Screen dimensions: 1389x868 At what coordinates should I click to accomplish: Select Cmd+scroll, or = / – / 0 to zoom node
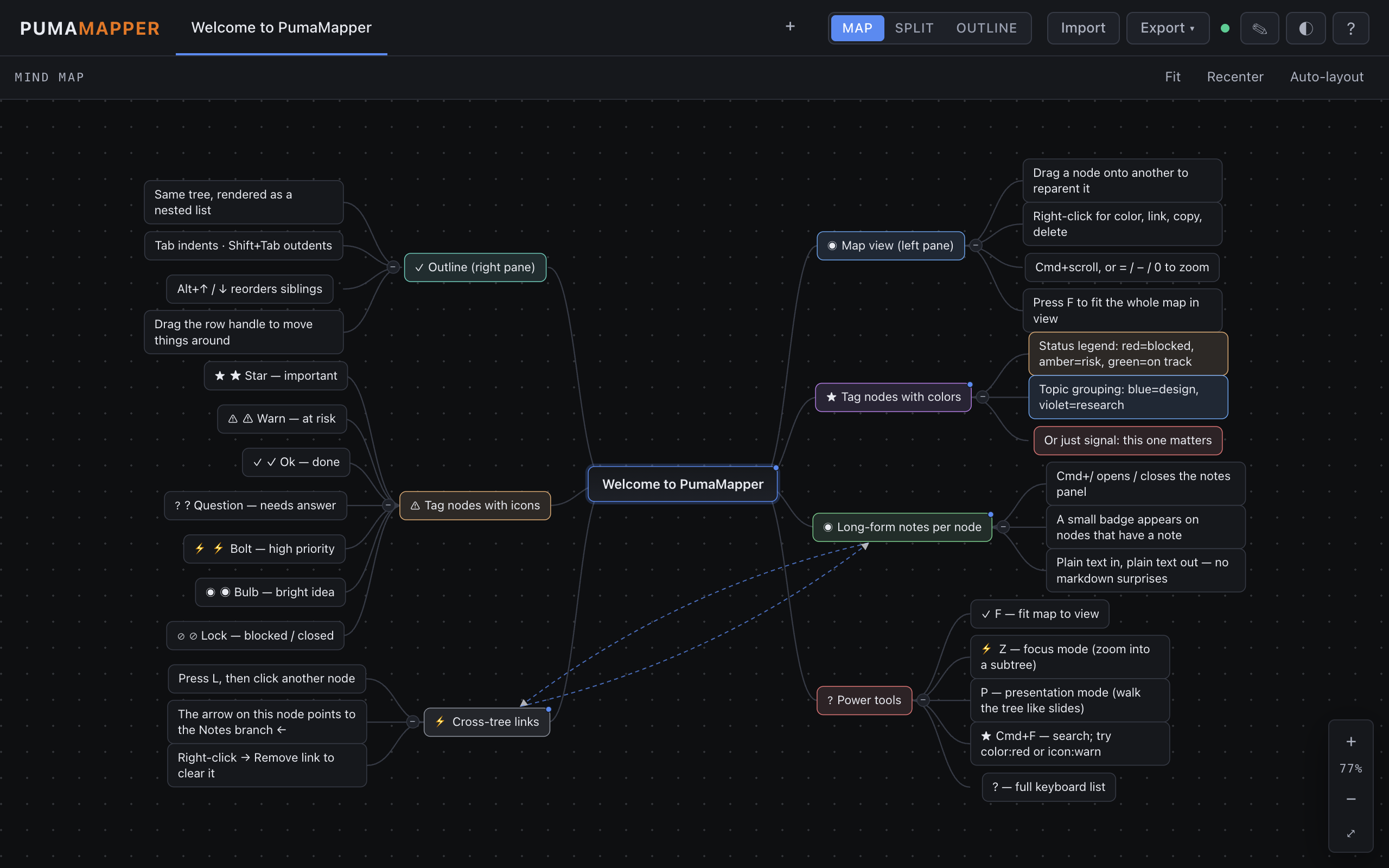click(x=1122, y=267)
